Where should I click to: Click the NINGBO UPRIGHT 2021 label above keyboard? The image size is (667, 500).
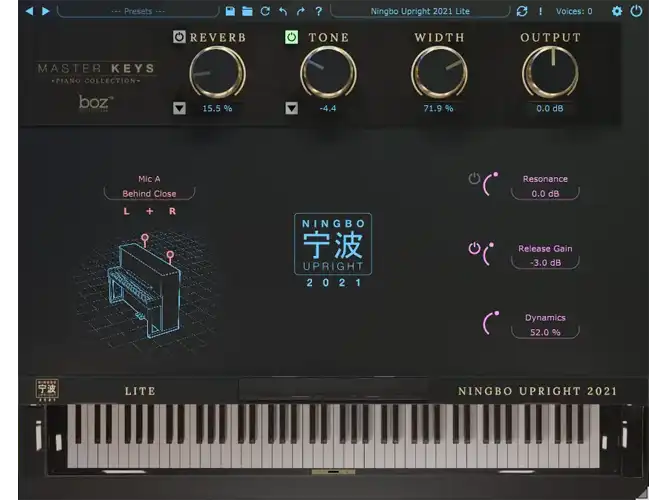tap(537, 391)
